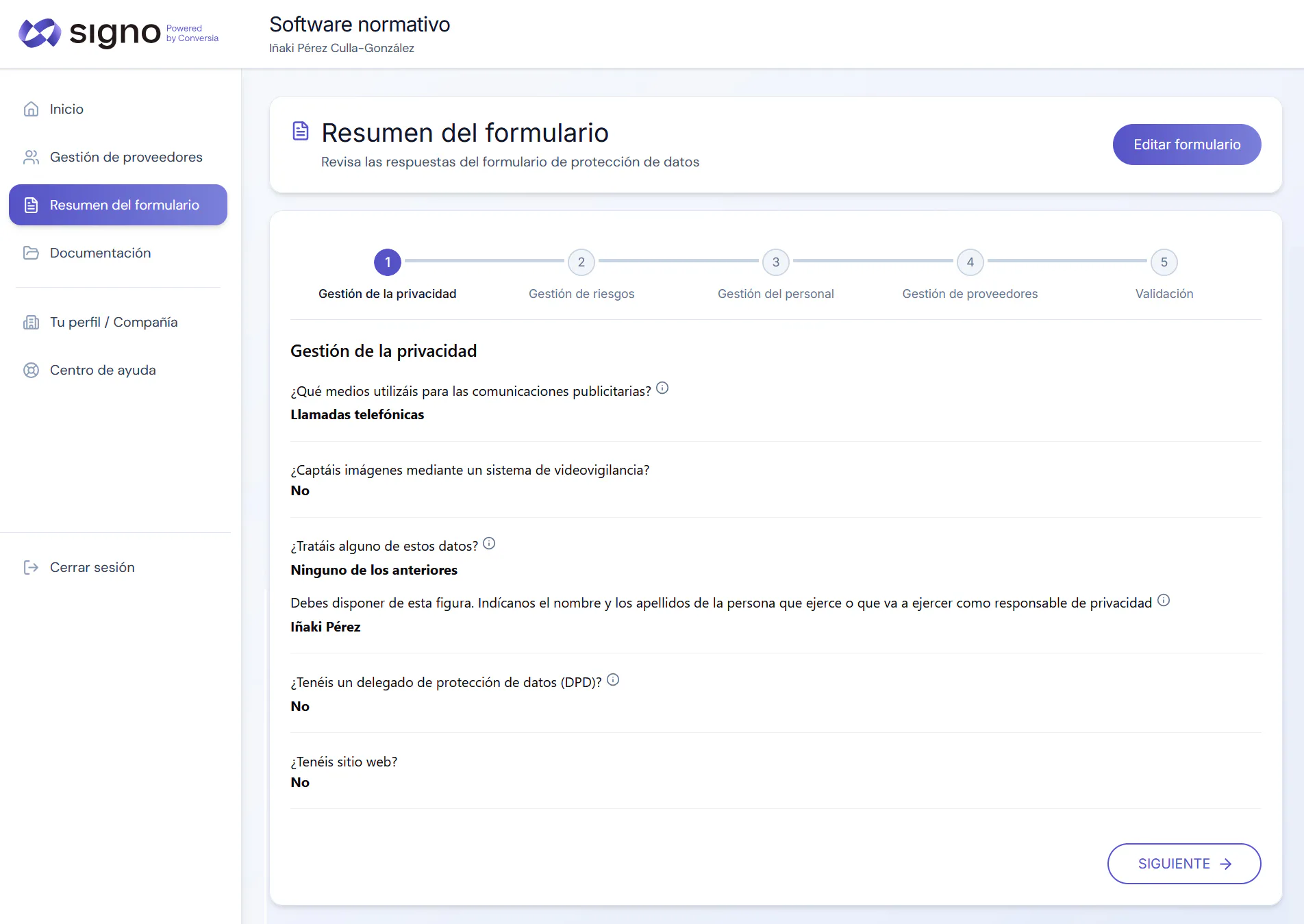The height and width of the screenshot is (924, 1304).
Task: Click the SIGUIENTE button
Action: [1184, 864]
